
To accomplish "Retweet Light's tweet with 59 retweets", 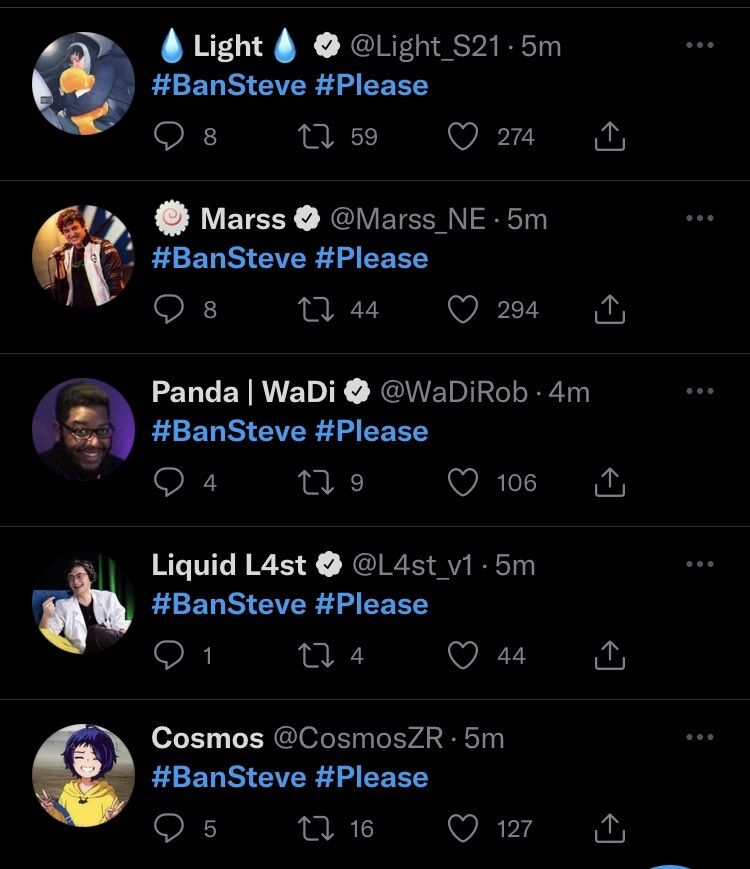I will tap(316, 137).
